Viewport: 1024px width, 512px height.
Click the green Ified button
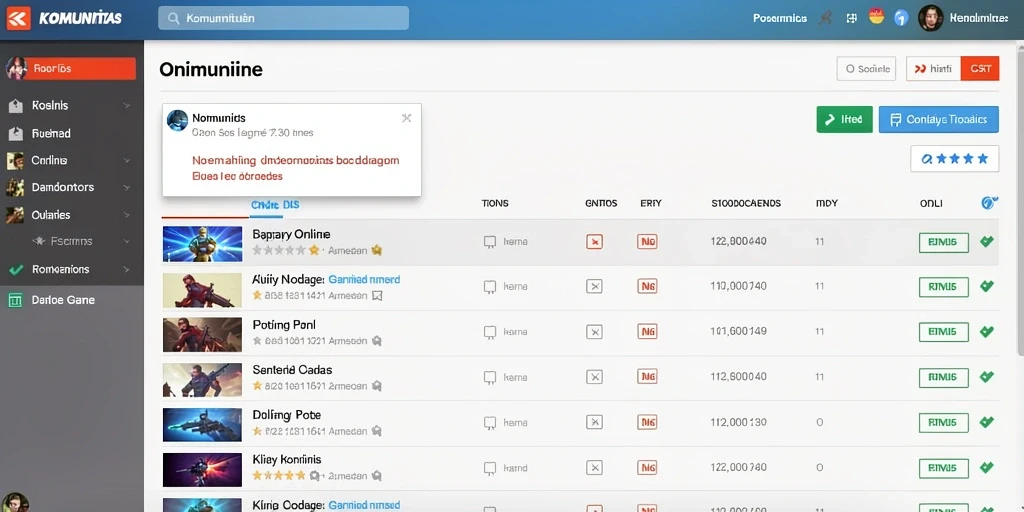point(844,120)
